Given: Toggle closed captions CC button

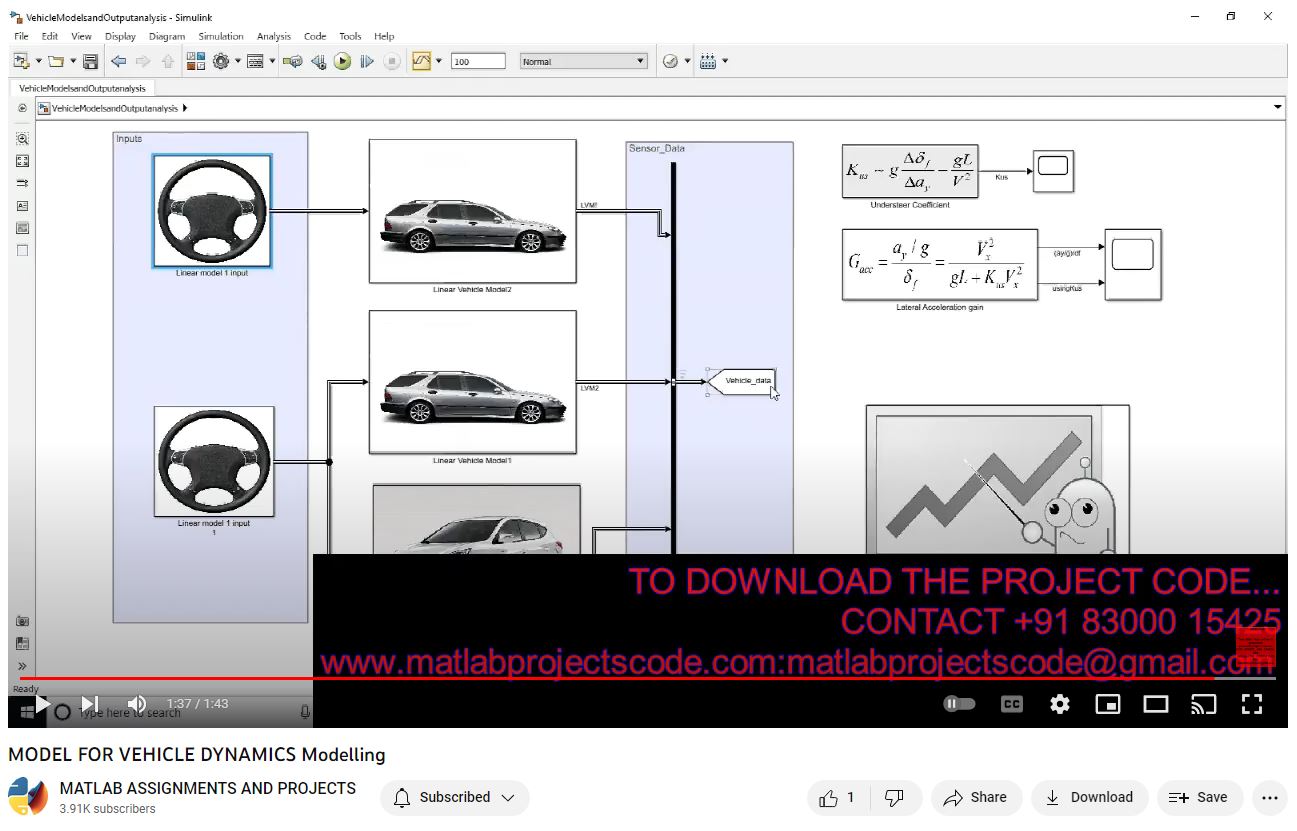Looking at the screenshot, I should point(1011,704).
